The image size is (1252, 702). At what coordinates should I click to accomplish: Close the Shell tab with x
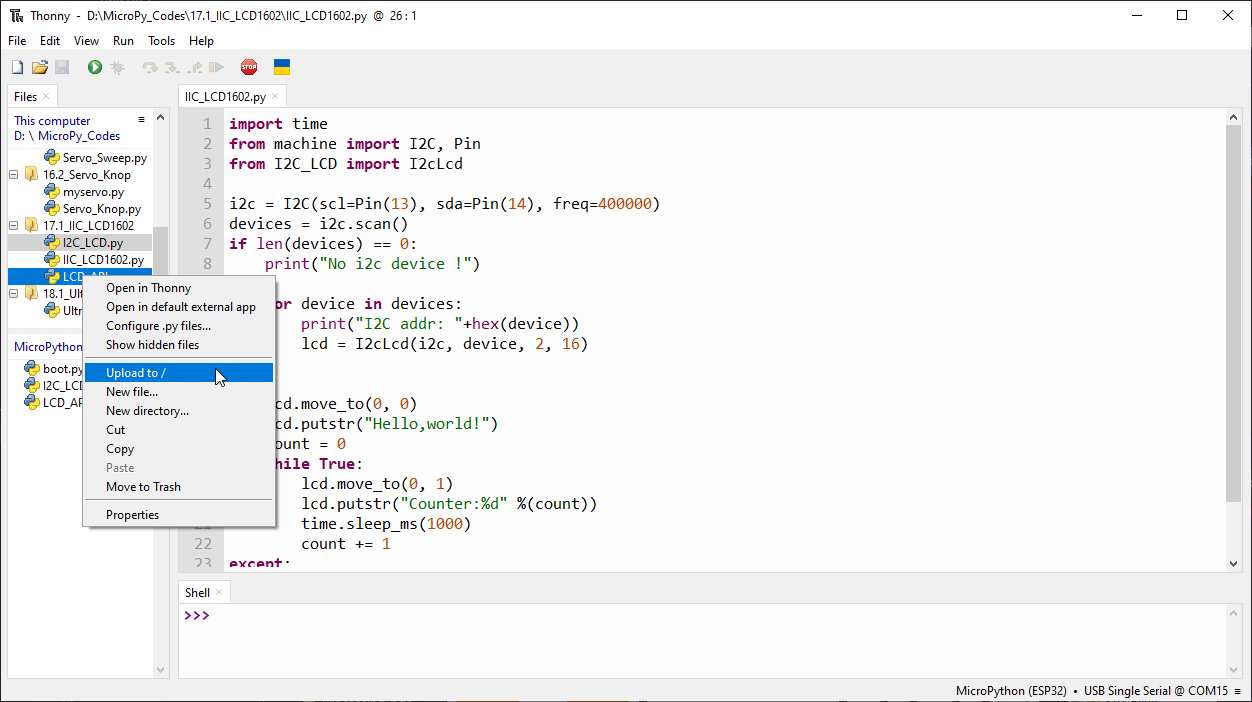pyautogui.click(x=219, y=593)
